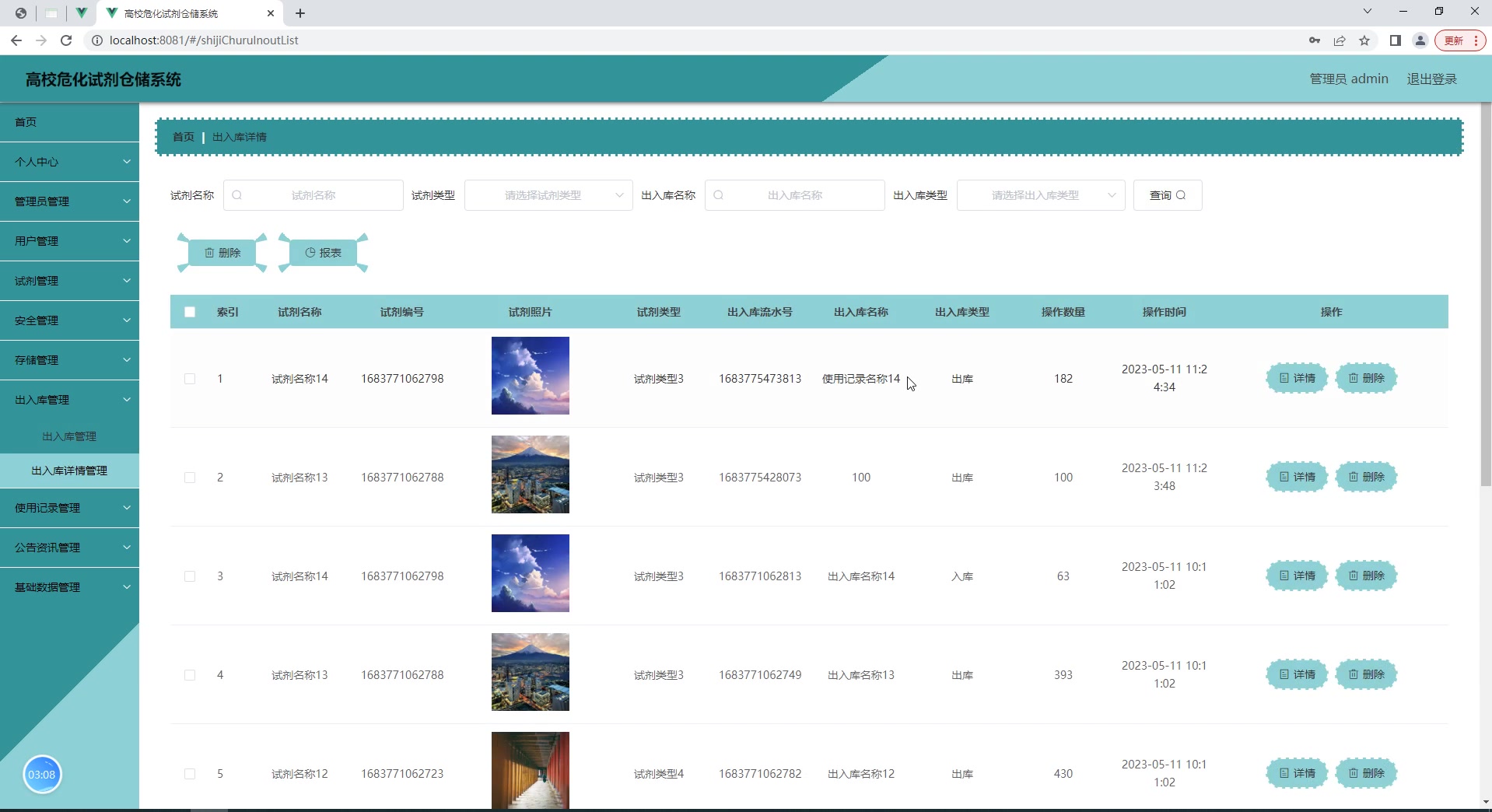Delete row 3 using its 删除 button
The image size is (1492, 812).
[1366, 576]
